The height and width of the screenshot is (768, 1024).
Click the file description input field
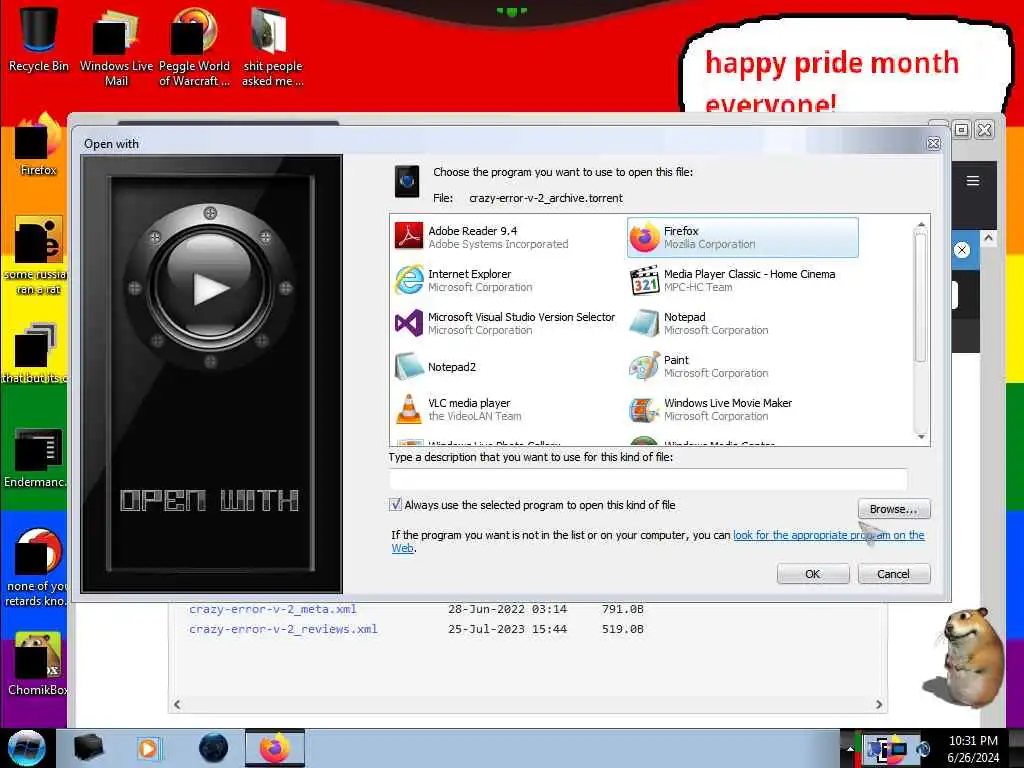[x=648, y=479]
